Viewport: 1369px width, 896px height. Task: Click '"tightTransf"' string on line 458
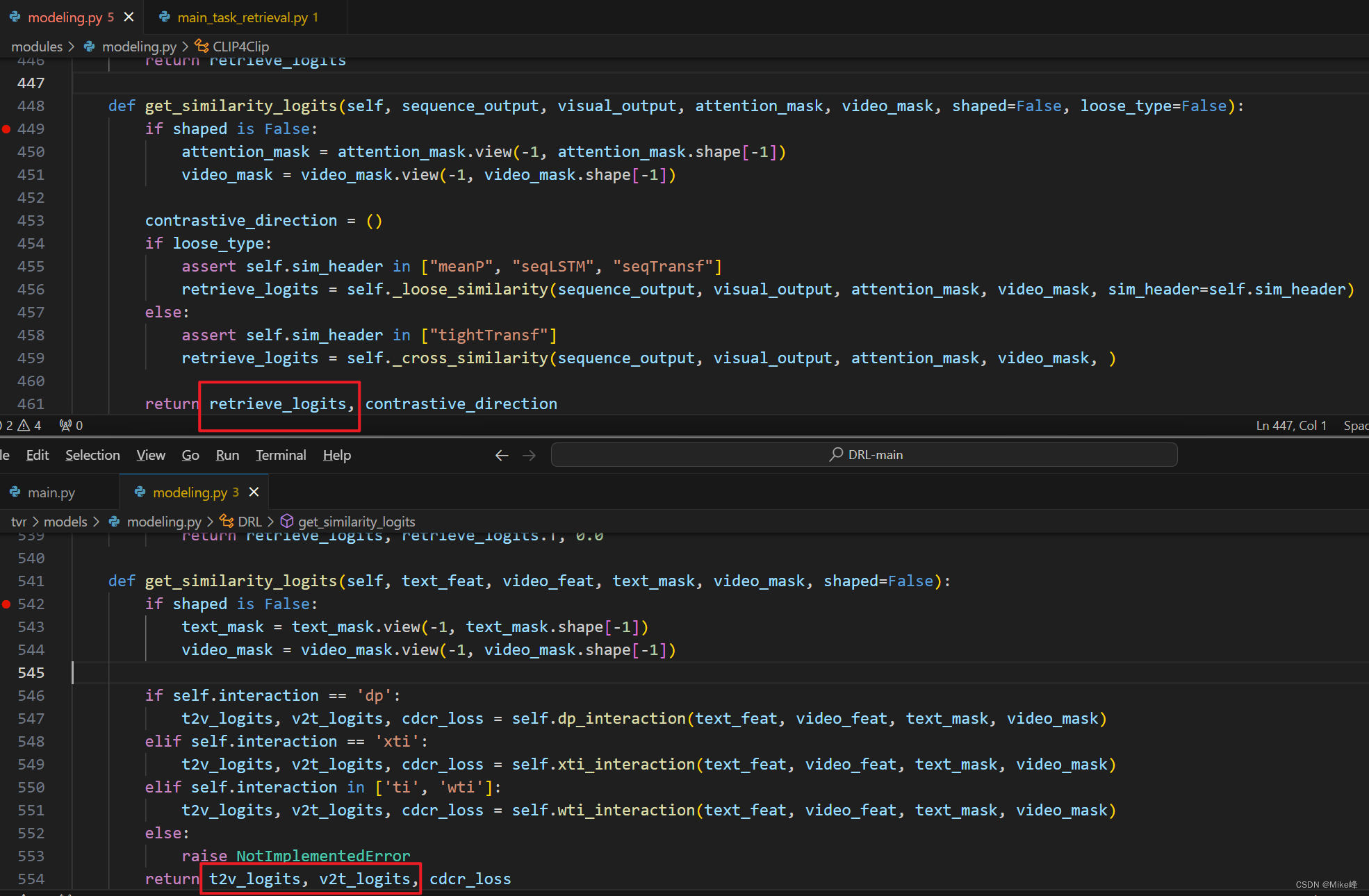click(489, 335)
